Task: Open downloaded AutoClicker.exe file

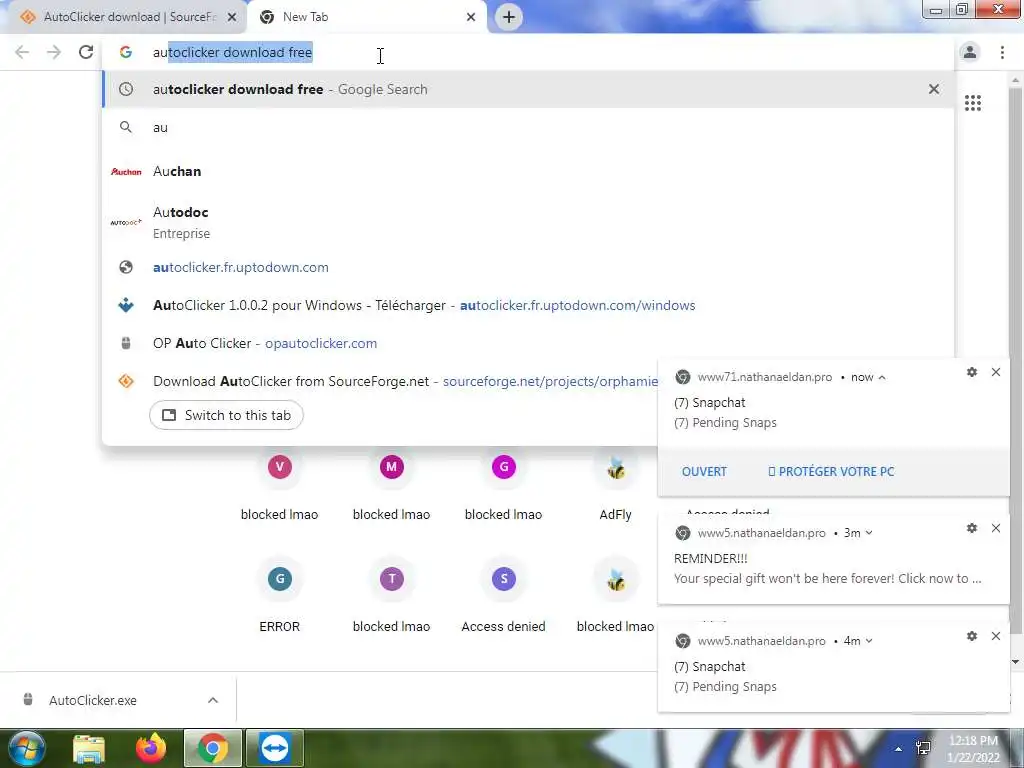Action: click(x=93, y=700)
